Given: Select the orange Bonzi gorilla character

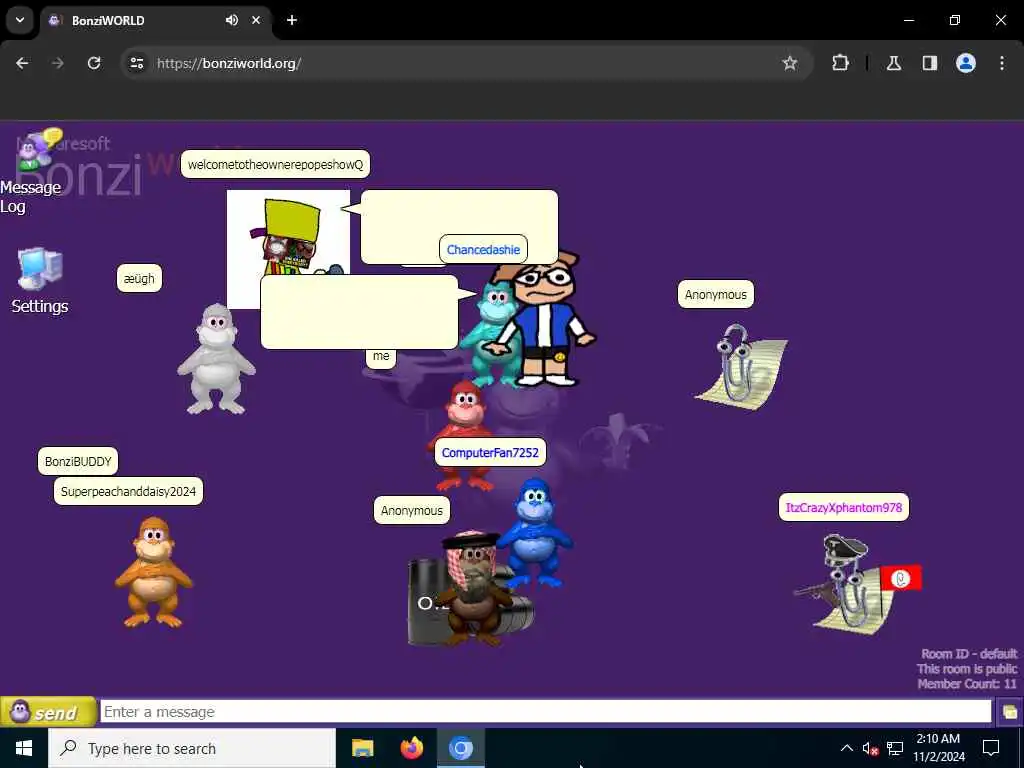Looking at the screenshot, I should (153, 572).
